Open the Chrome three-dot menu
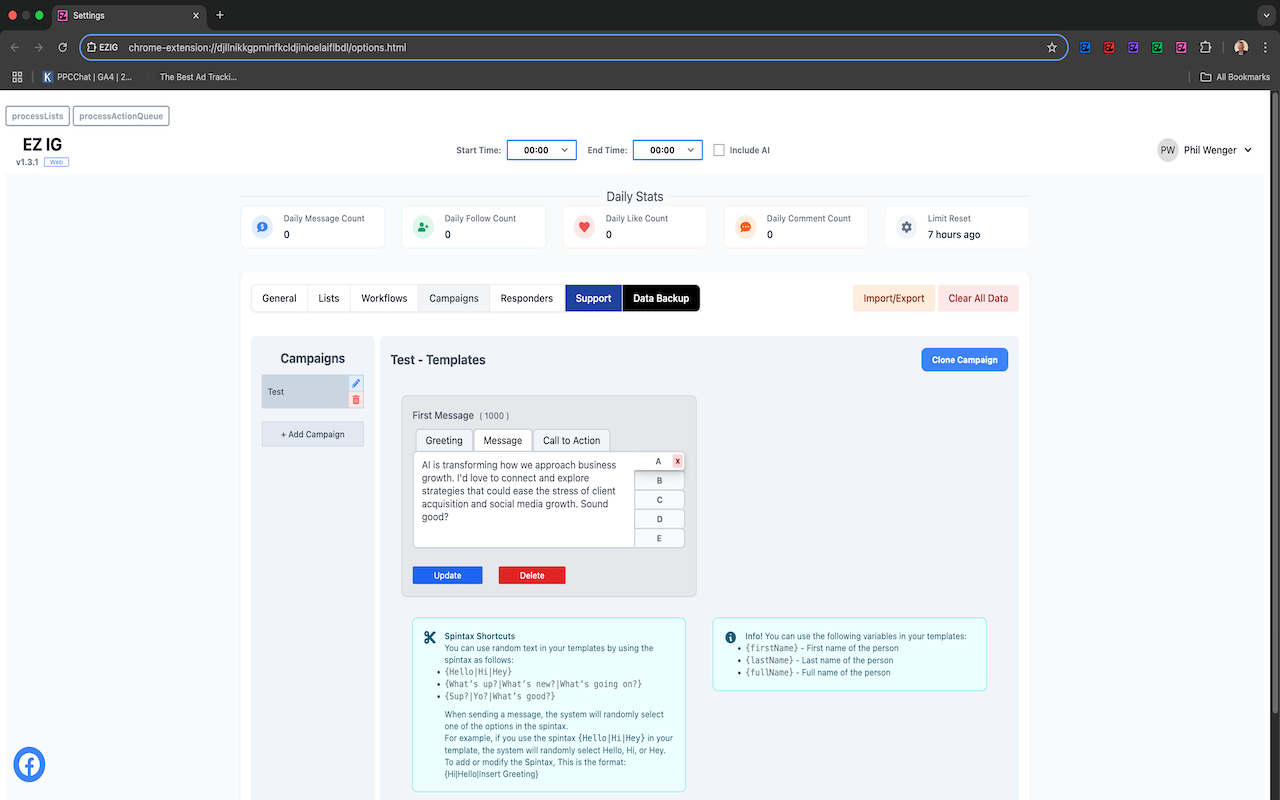Viewport: 1280px width, 800px height. tap(1264, 47)
